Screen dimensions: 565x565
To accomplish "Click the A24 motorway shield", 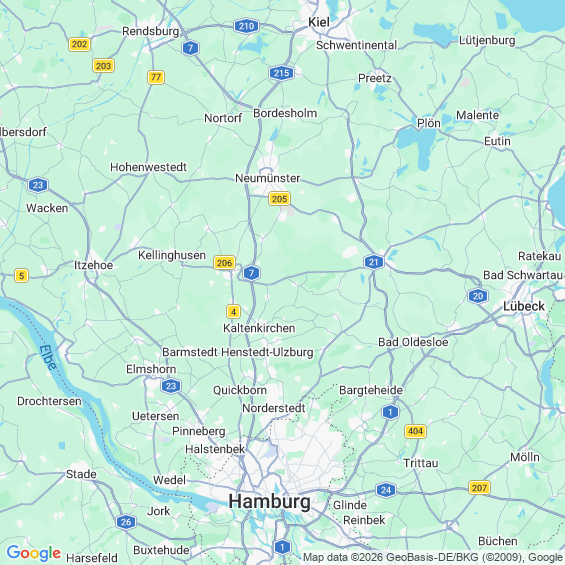I will click(386, 490).
